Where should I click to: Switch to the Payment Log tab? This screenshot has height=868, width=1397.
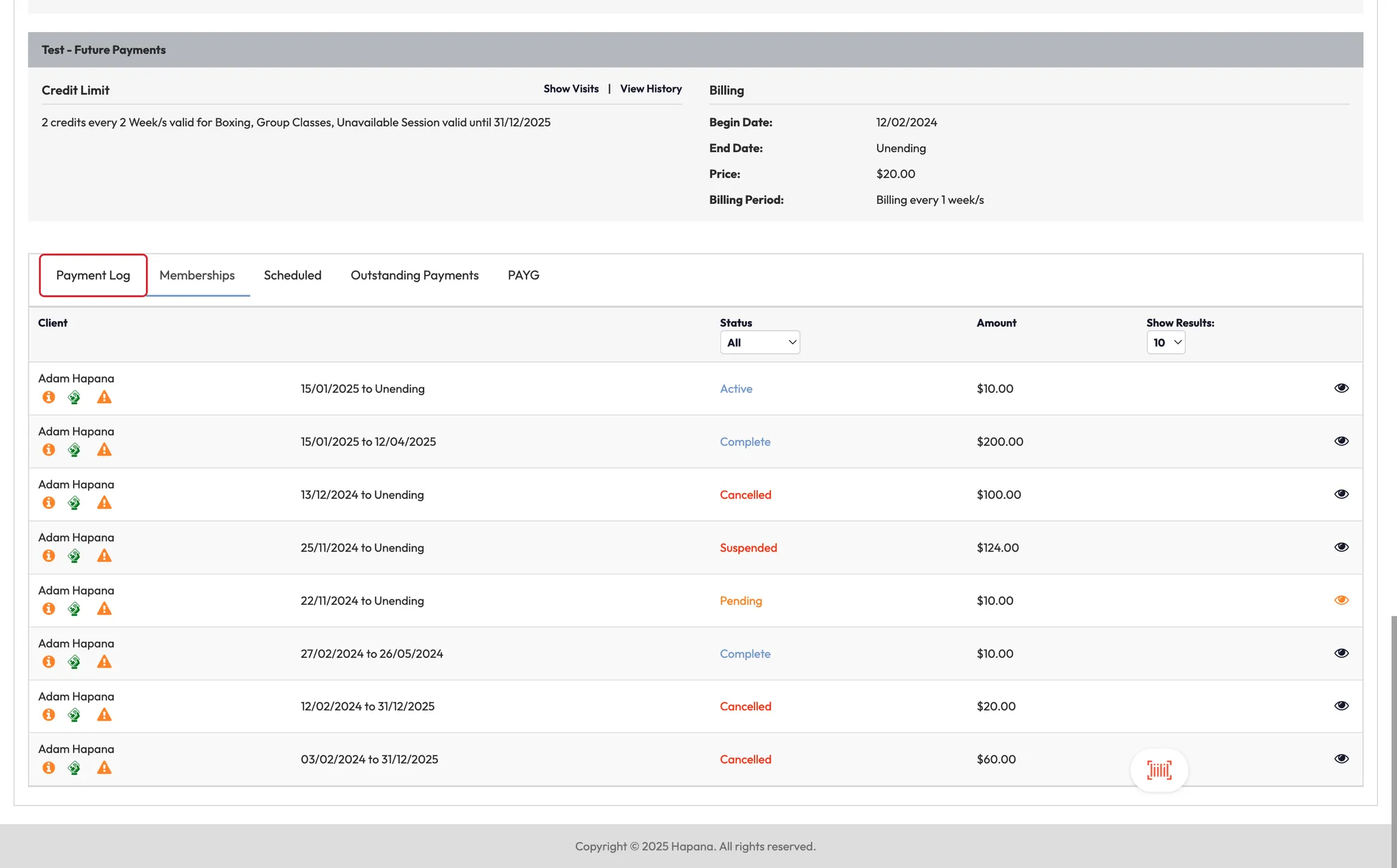(x=93, y=275)
